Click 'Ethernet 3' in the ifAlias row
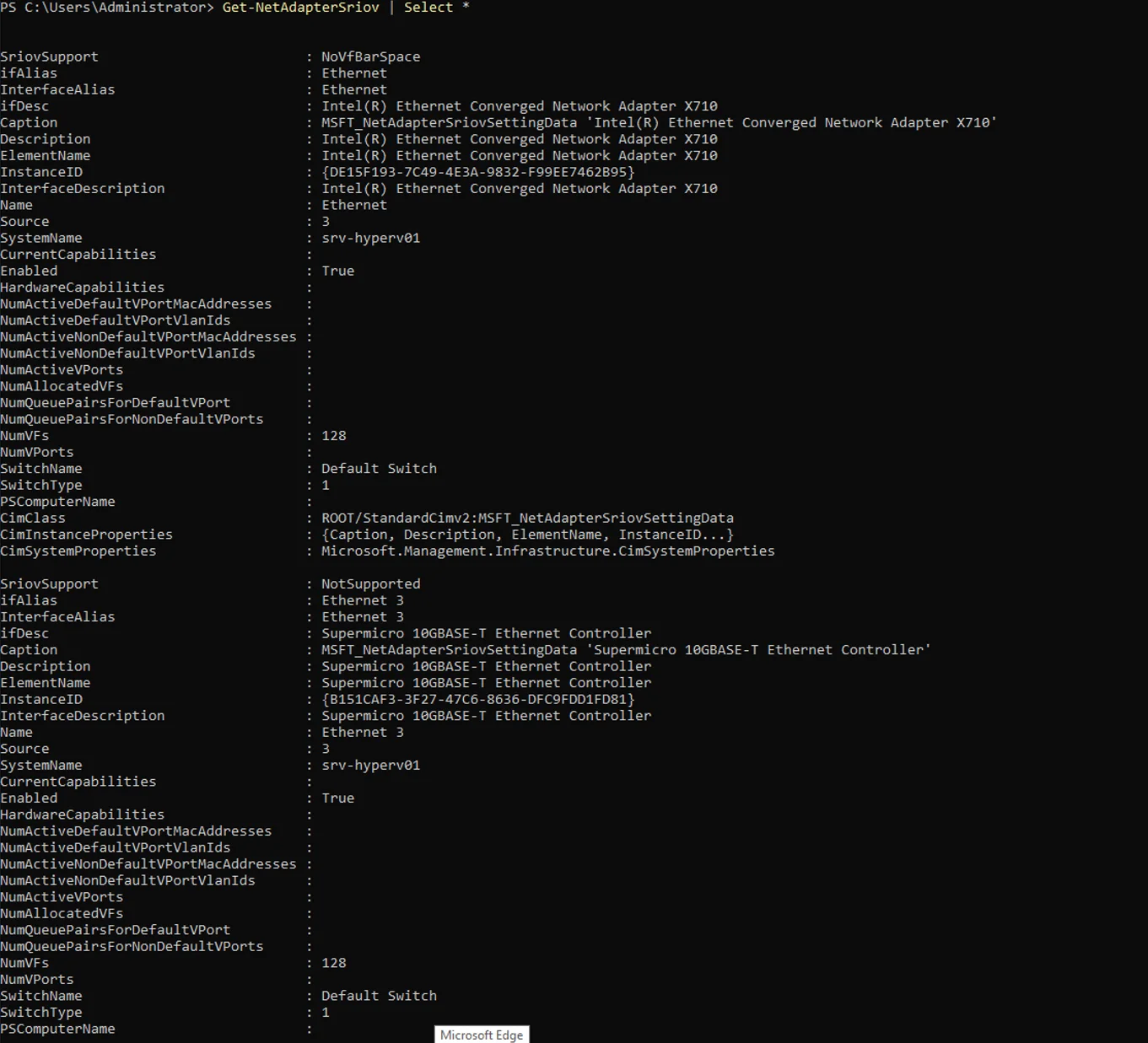 click(x=363, y=600)
